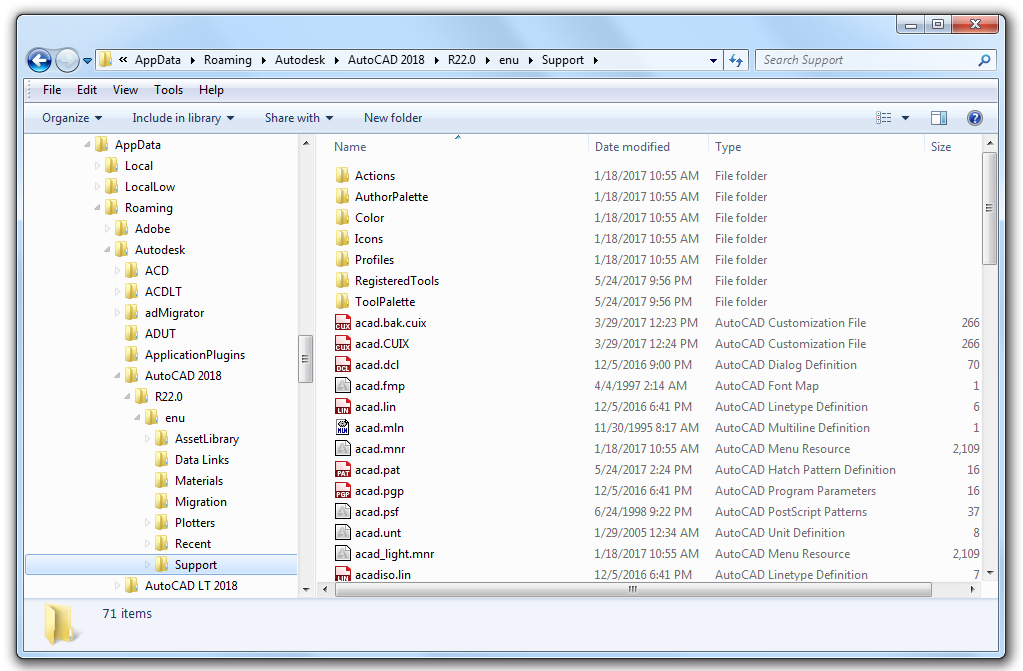Open the Share with dropdown
The height and width of the screenshot is (671, 1023).
click(x=299, y=118)
